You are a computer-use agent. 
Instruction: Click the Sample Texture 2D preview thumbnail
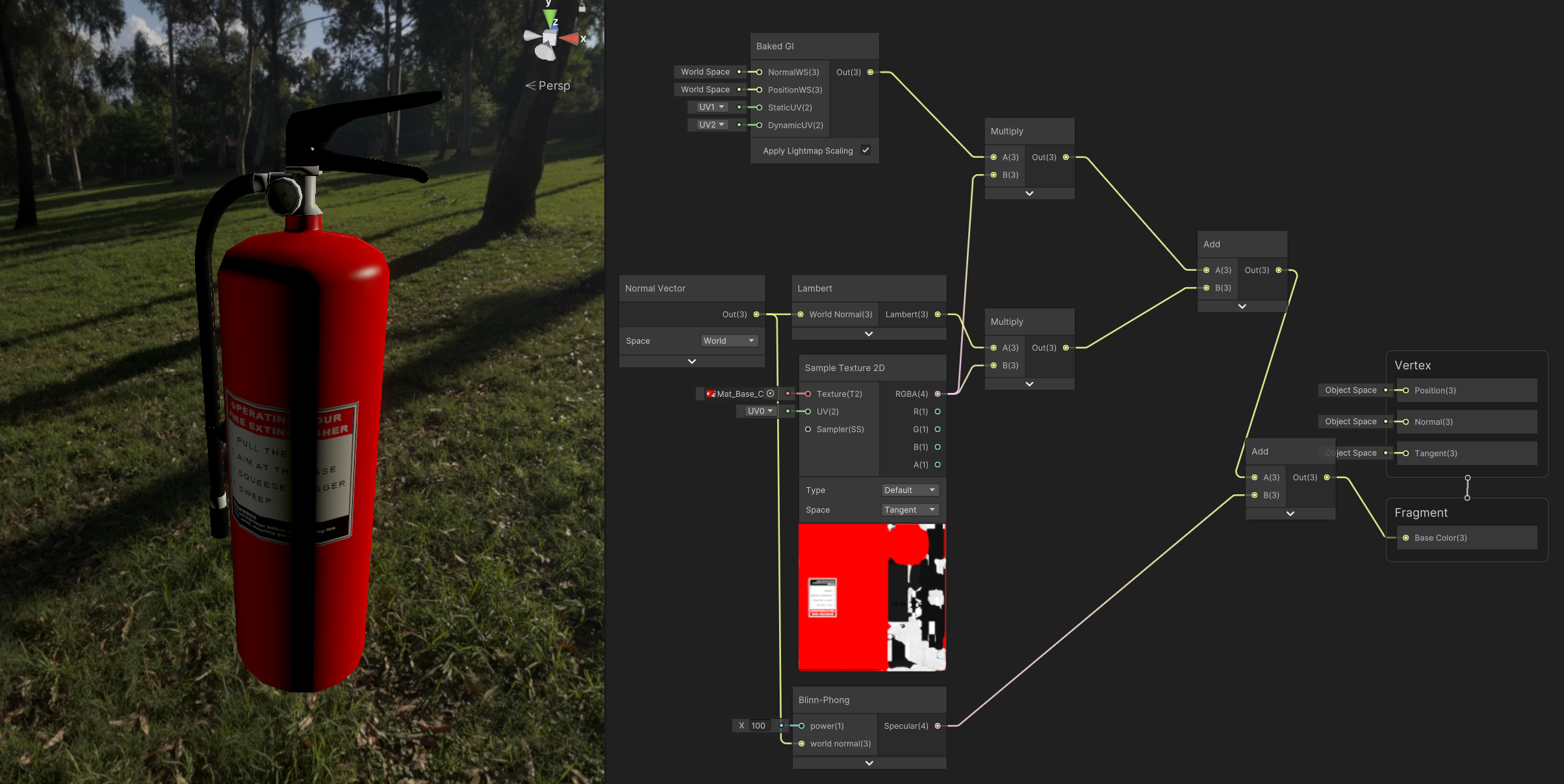click(x=871, y=598)
